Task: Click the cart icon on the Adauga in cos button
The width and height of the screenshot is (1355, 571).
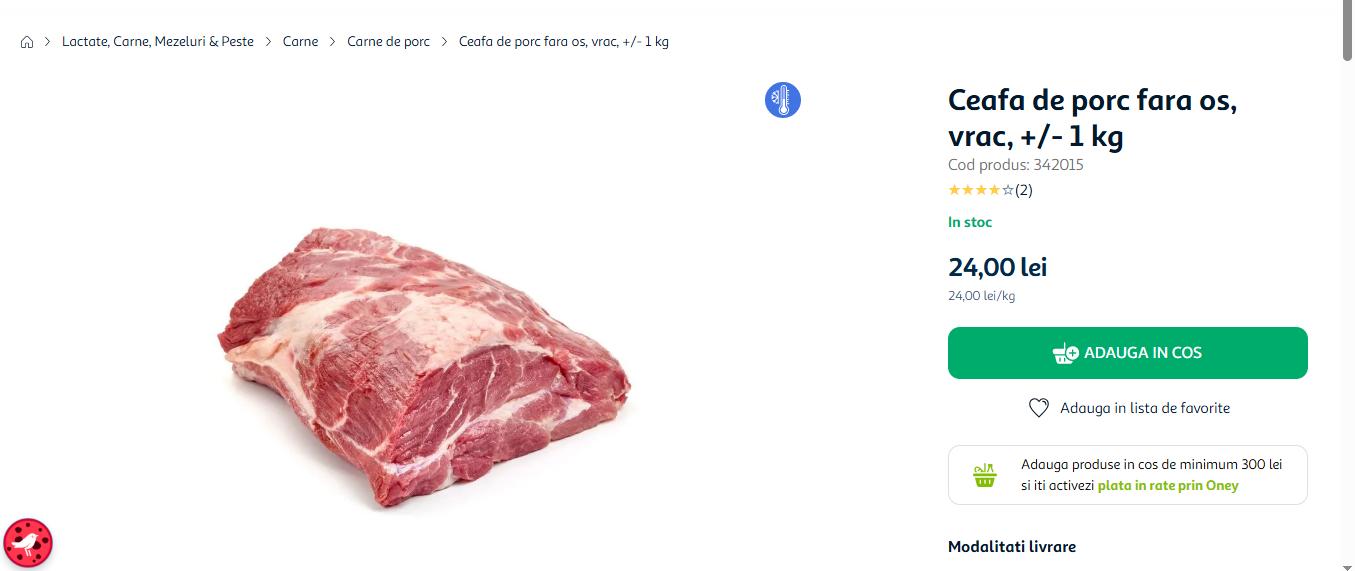Action: 1065,353
